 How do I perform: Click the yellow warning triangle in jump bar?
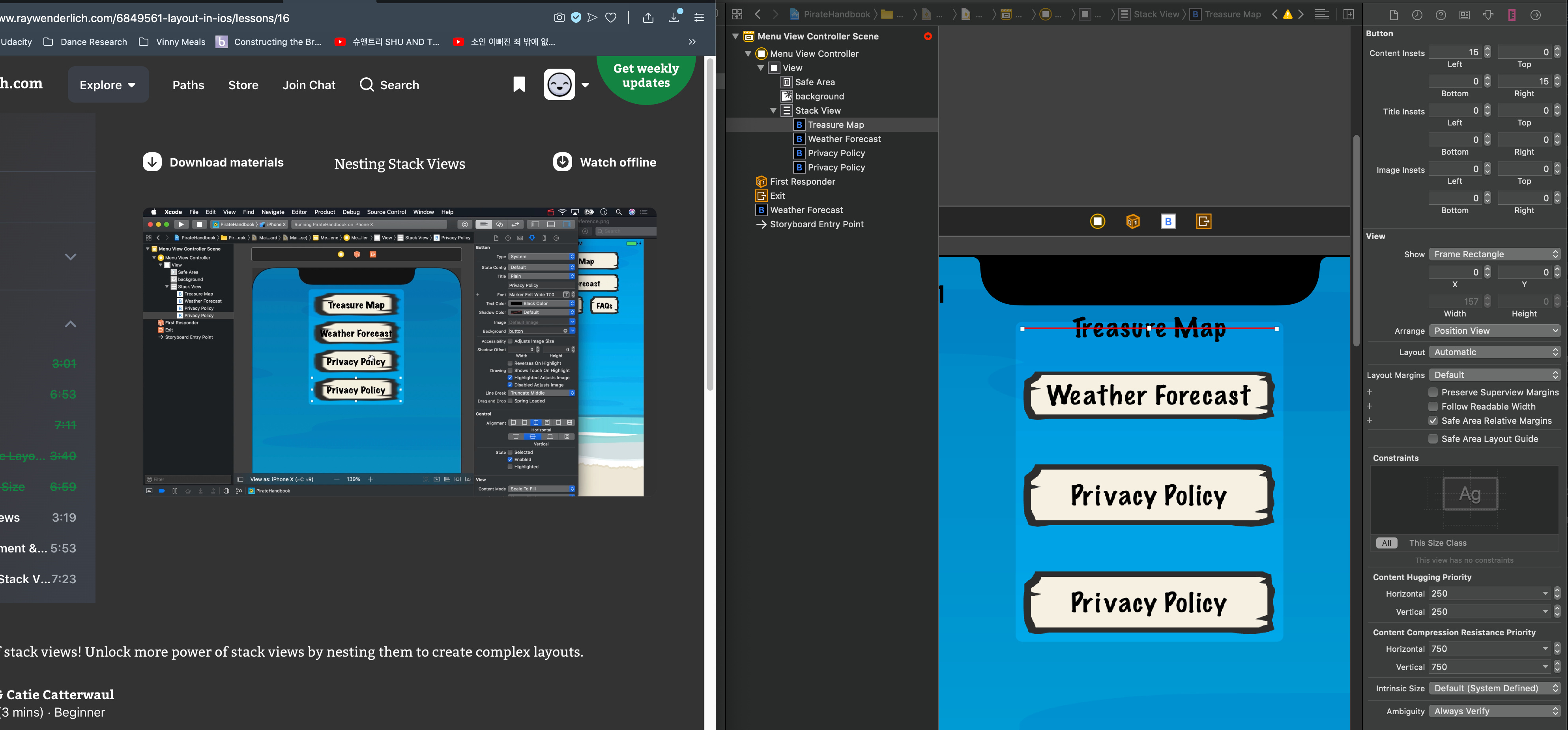(x=1287, y=15)
